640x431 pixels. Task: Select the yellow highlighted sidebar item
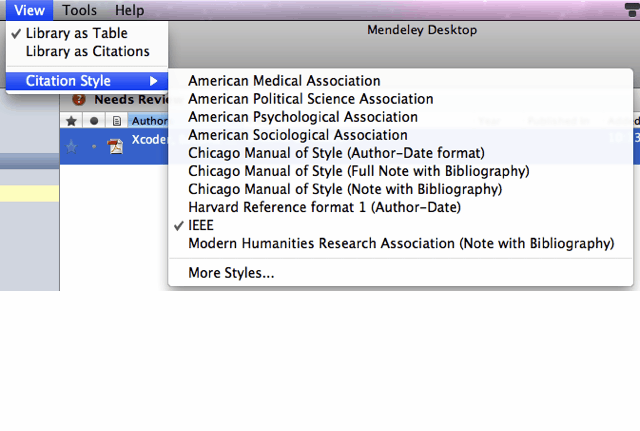29,193
